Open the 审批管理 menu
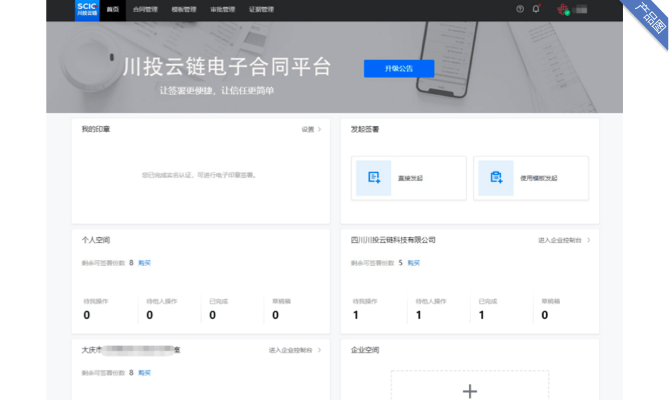669x400 pixels. coord(223,9)
